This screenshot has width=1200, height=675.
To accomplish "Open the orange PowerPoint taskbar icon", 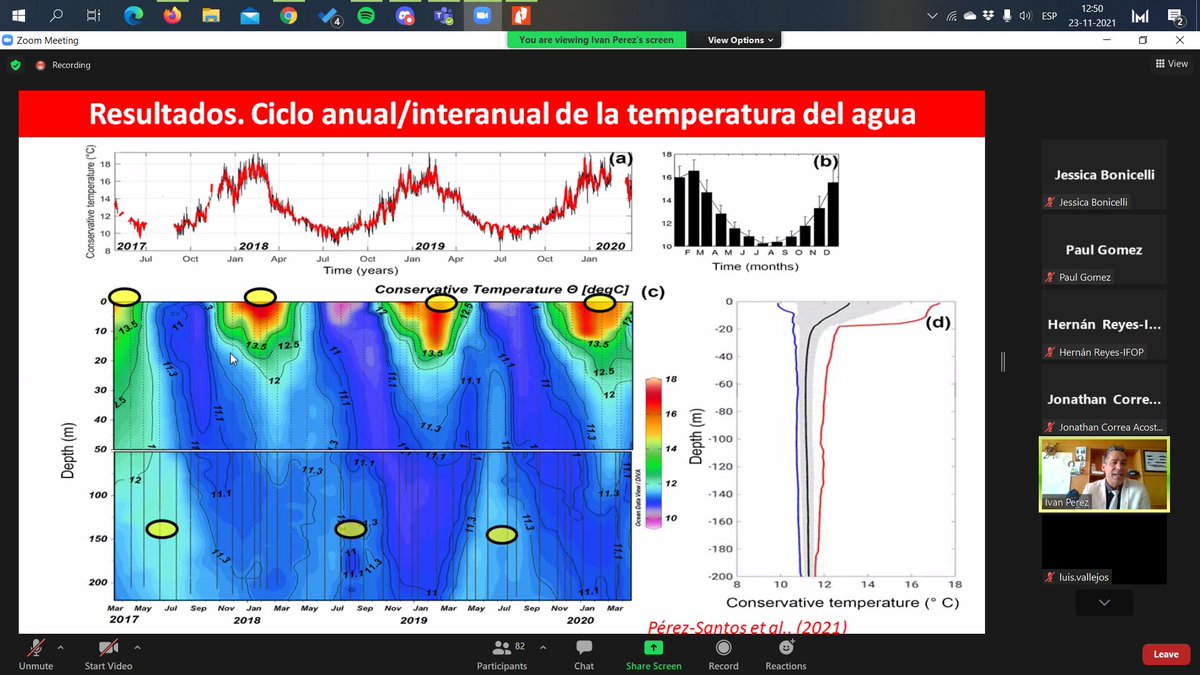I will coord(520,16).
